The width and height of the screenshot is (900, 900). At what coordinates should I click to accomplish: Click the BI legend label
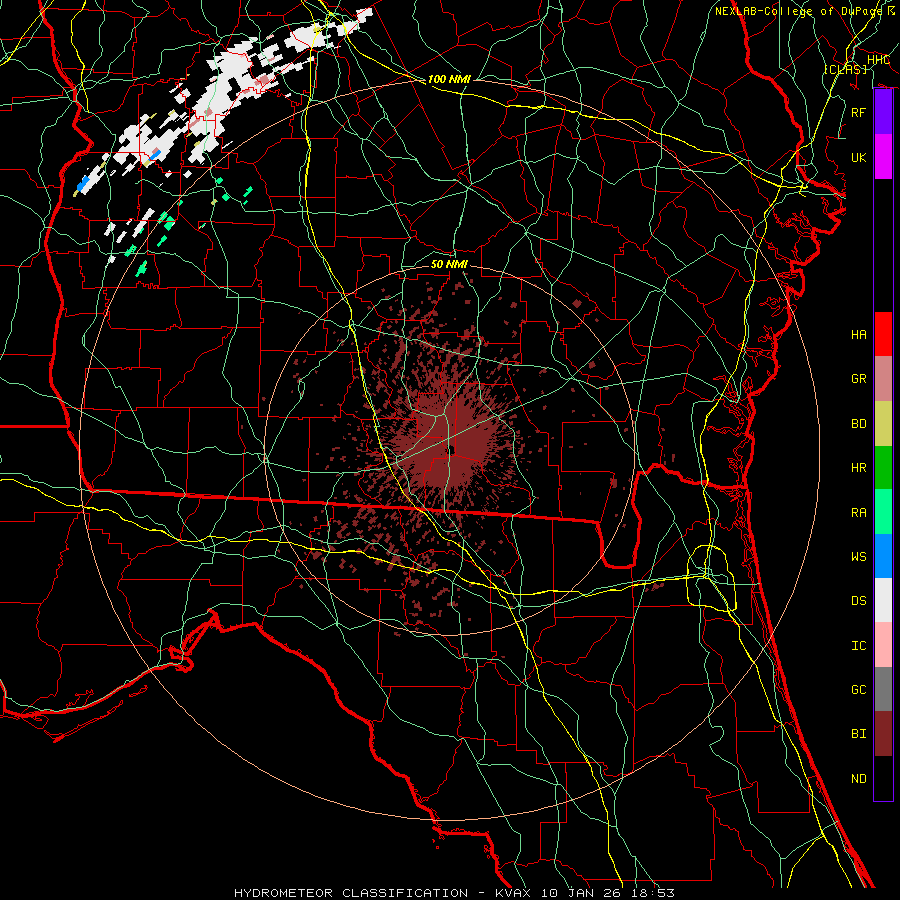859,734
